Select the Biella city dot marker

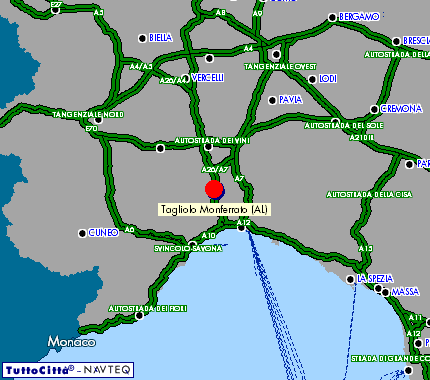(x=142, y=38)
